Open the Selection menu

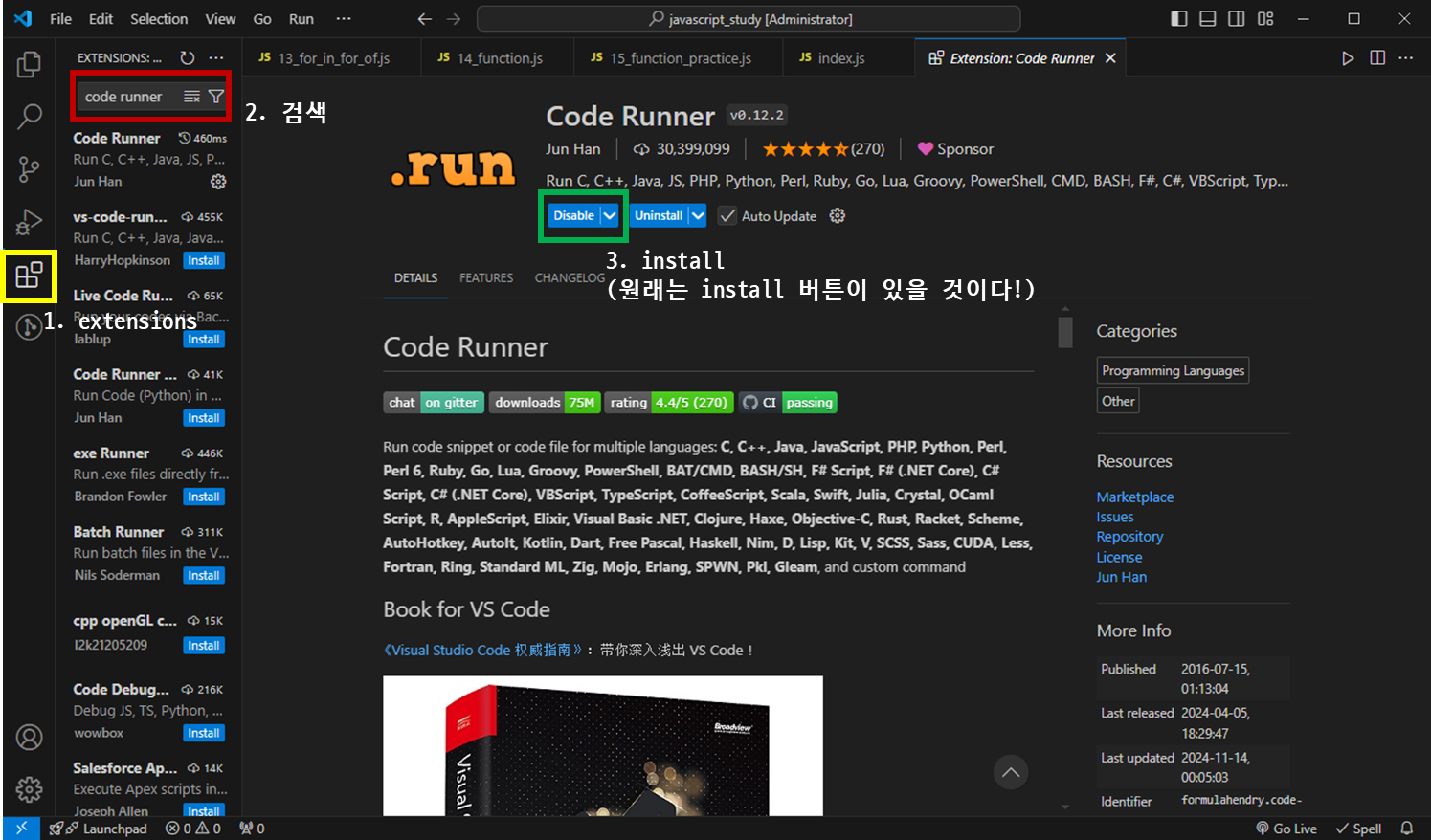(x=159, y=19)
